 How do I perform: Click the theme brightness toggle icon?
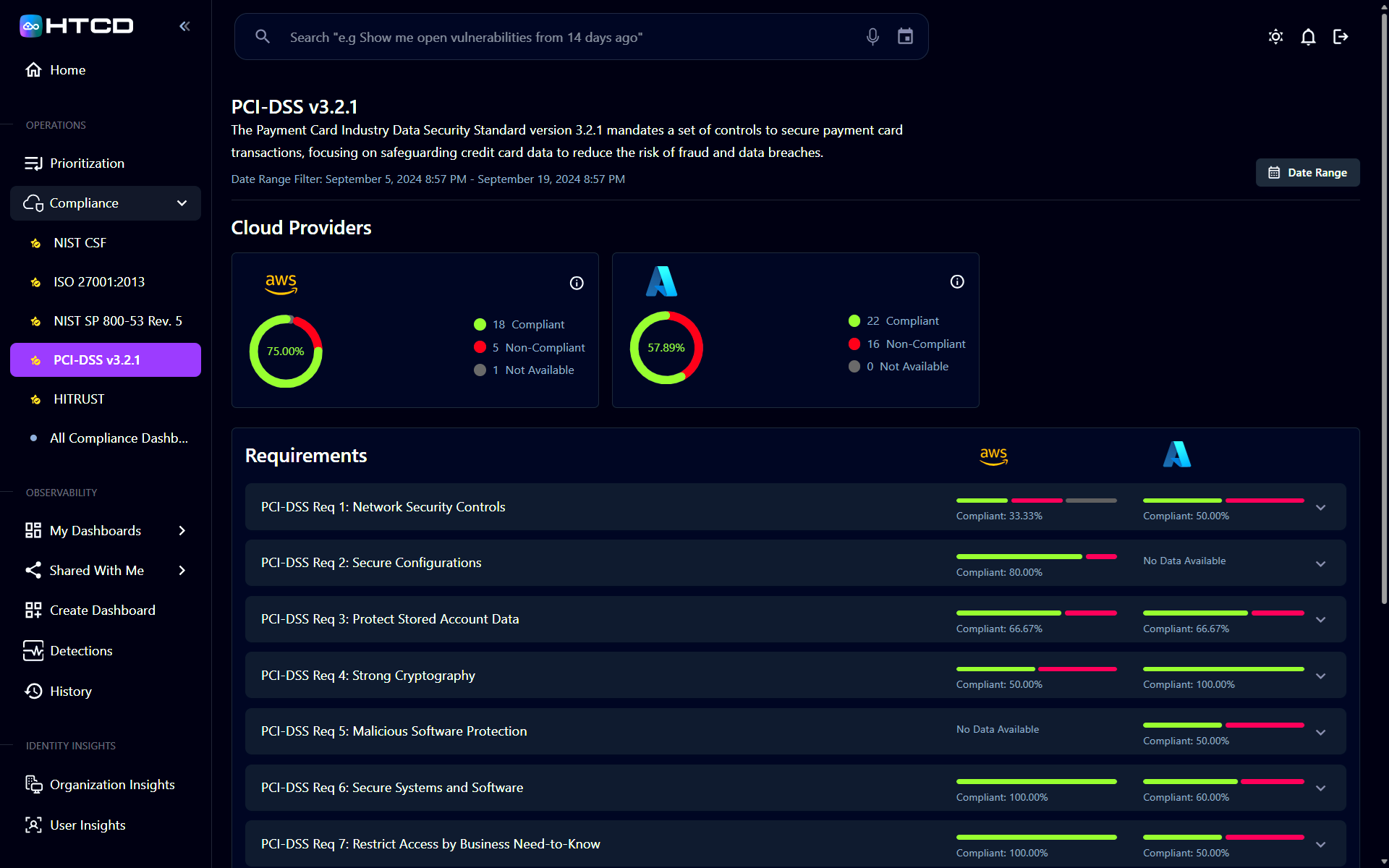click(x=1275, y=36)
